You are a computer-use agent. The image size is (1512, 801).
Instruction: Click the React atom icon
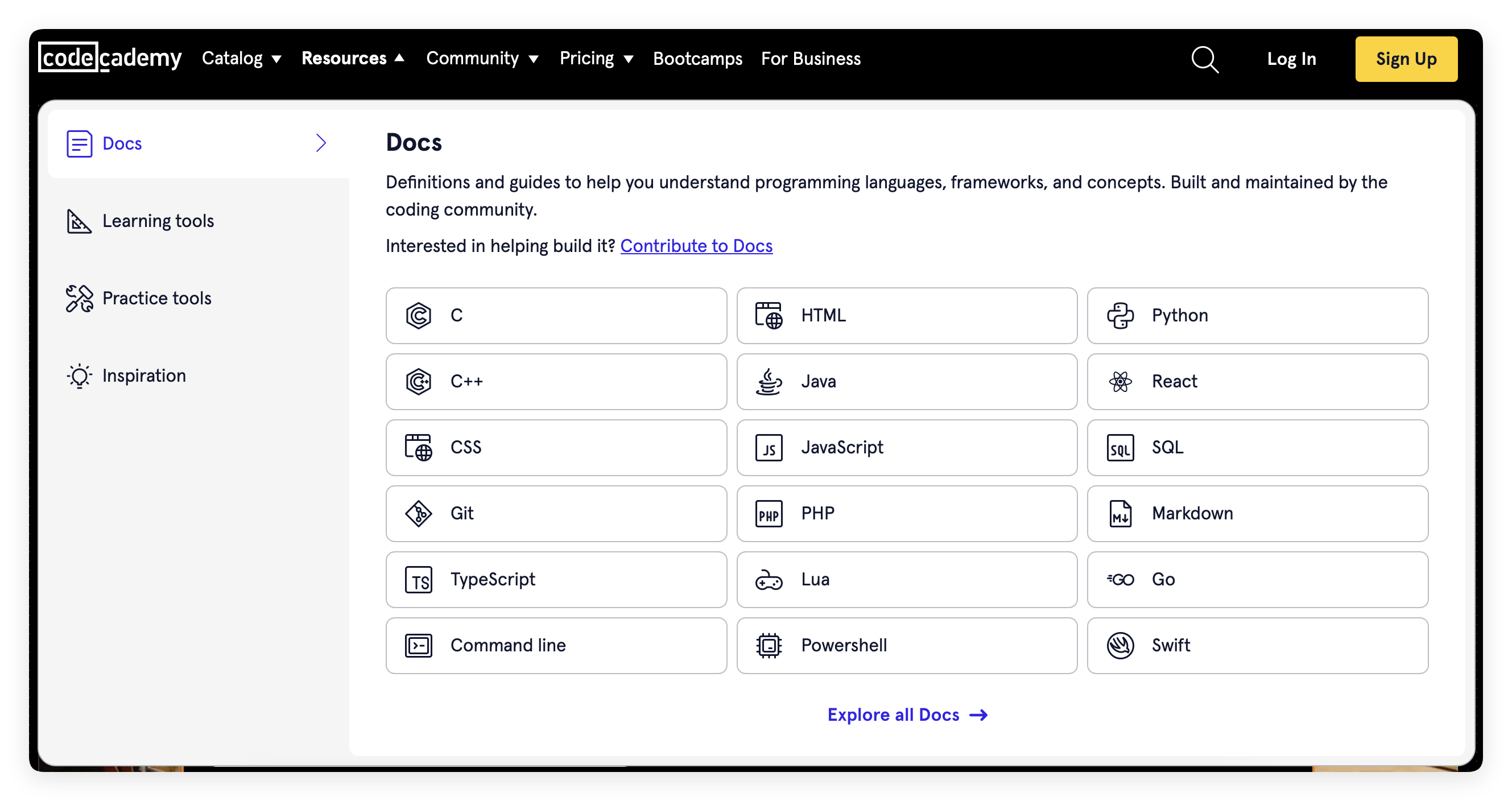[1120, 381]
